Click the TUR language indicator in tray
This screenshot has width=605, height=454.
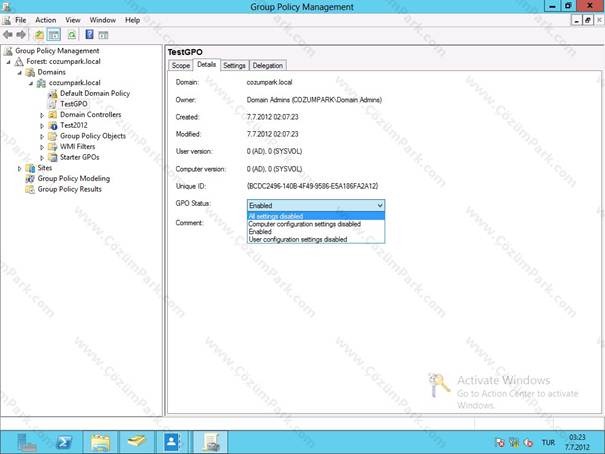[x=548, y=443]
